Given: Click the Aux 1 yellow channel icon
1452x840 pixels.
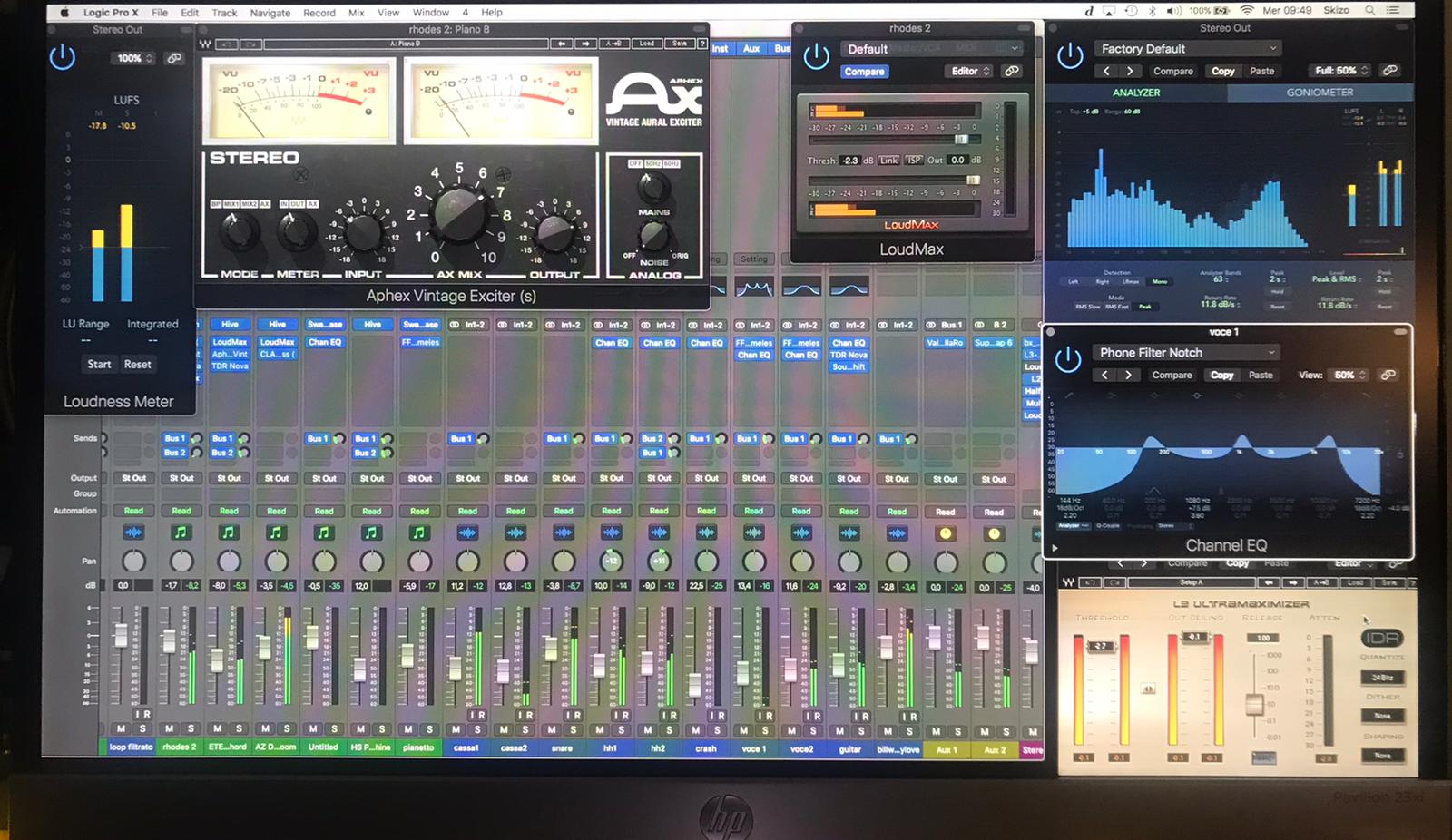Looking at the screenshot, I should [946, 533].
